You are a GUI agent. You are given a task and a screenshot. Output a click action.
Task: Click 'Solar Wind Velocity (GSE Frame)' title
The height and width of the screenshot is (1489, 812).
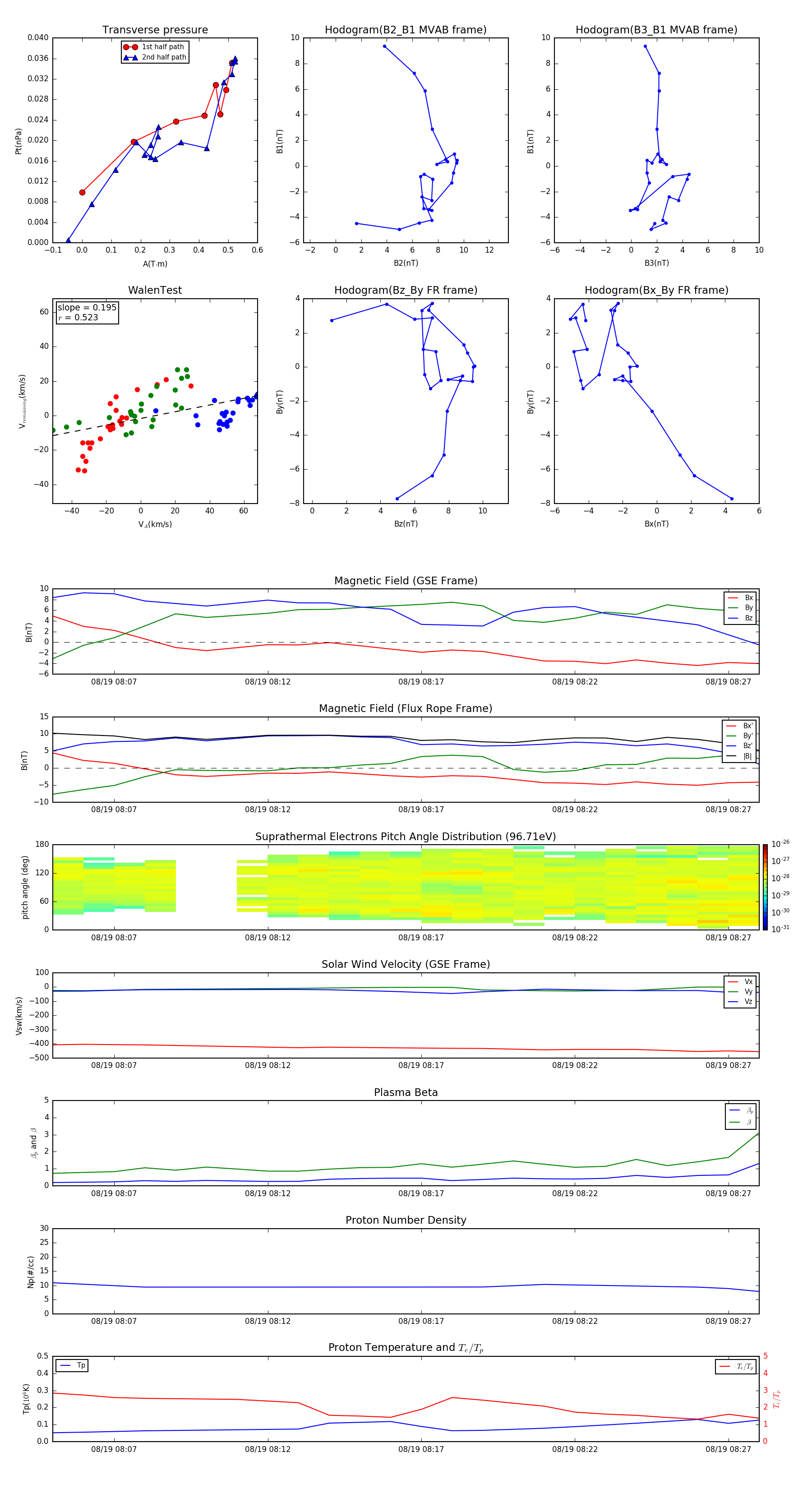406,965
